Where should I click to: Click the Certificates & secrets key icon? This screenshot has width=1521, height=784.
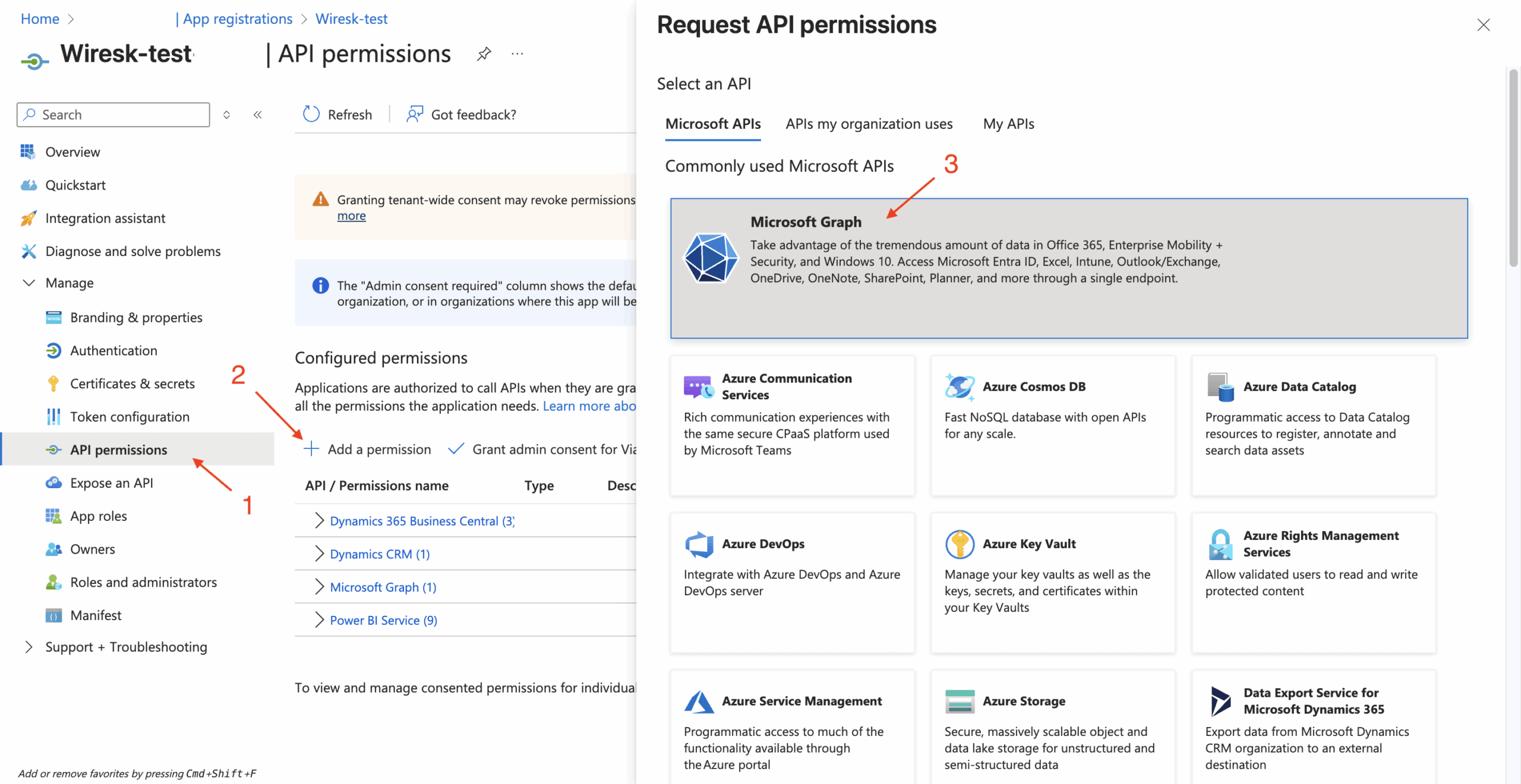click(53, 384)
